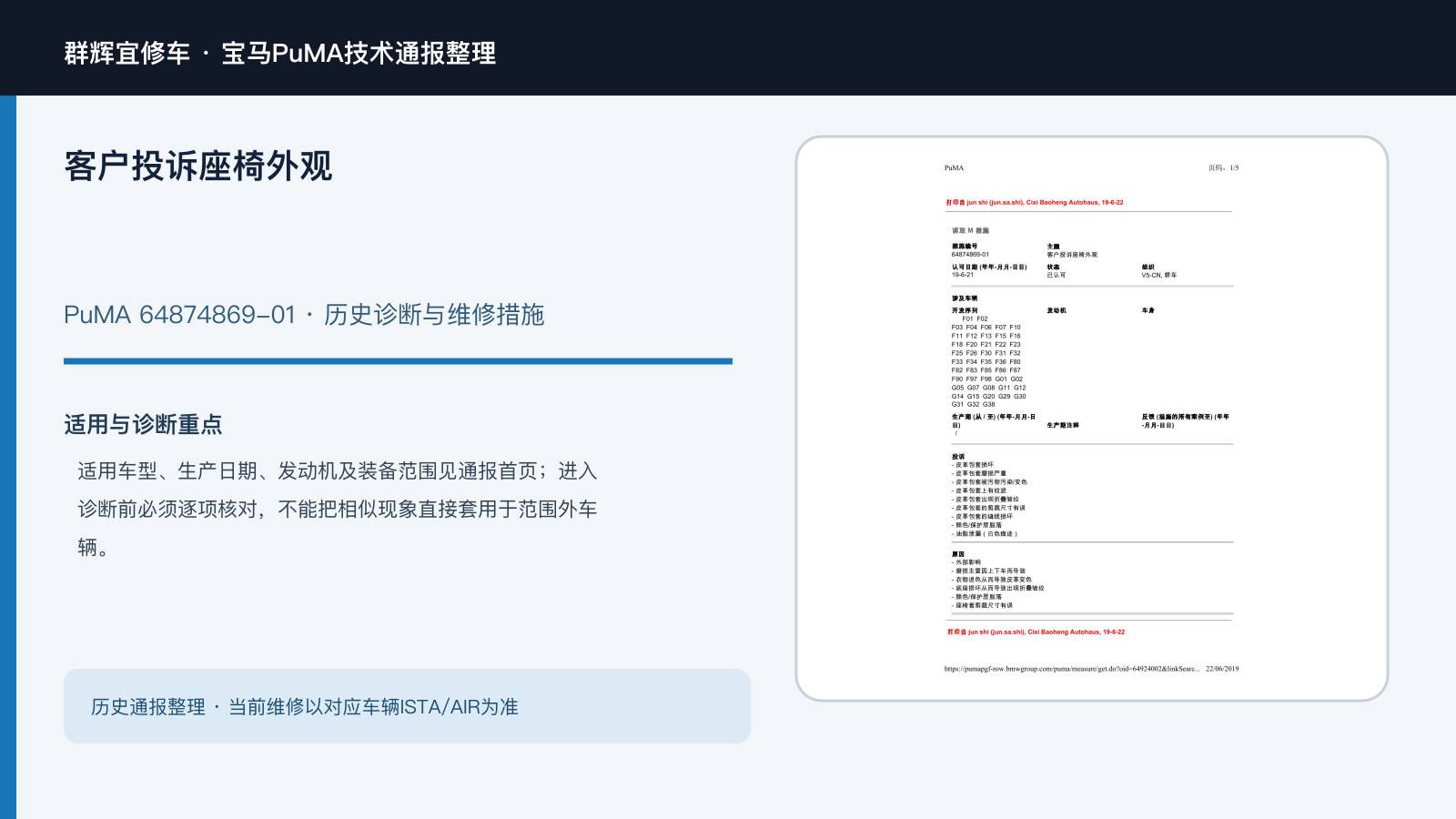Open the PuMA document page thumbnail
Viewport: 1456px width, 819px height.
(1092, 419)
